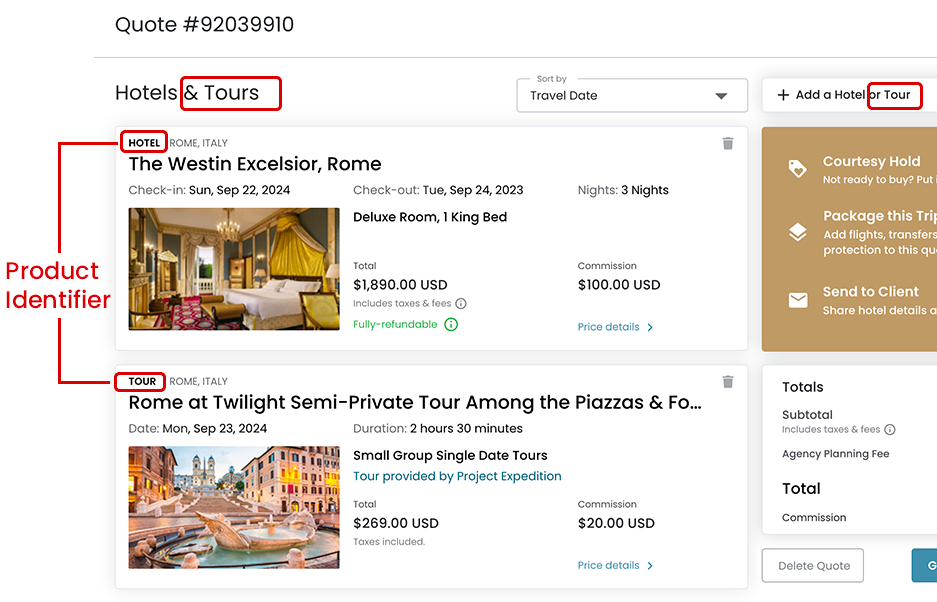Open the Rome at Twilight tour photo

[x=234, y=507]
